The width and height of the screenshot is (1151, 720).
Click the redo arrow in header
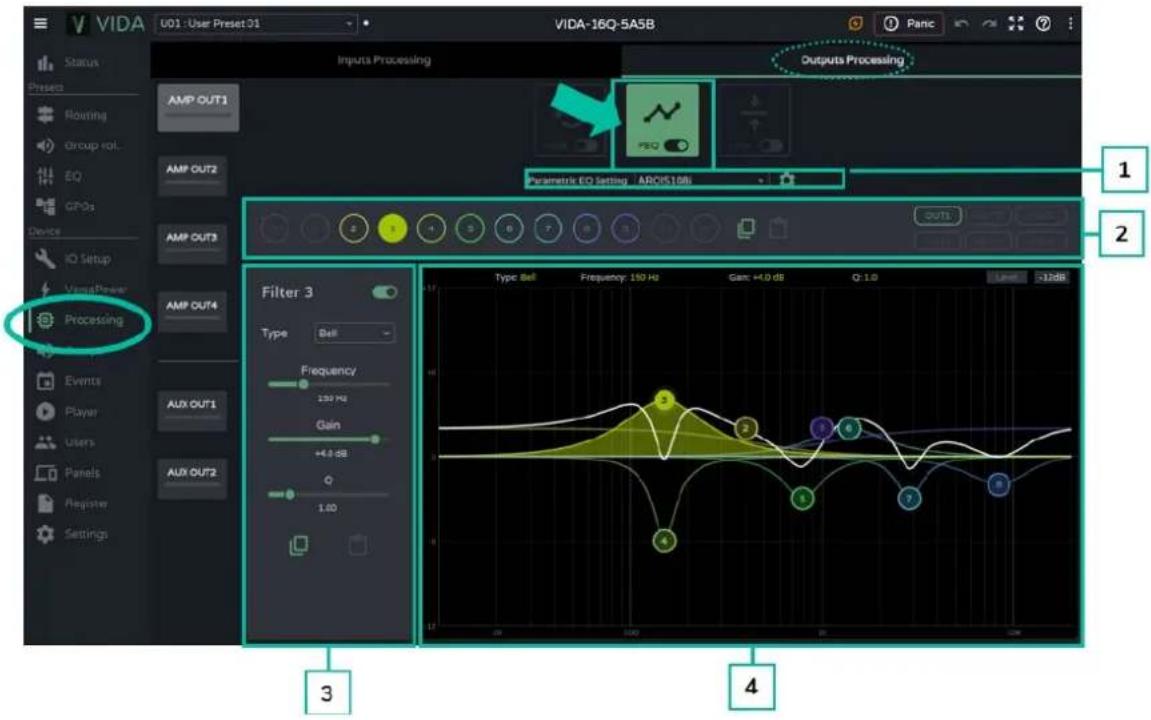(x=989, y=23)
